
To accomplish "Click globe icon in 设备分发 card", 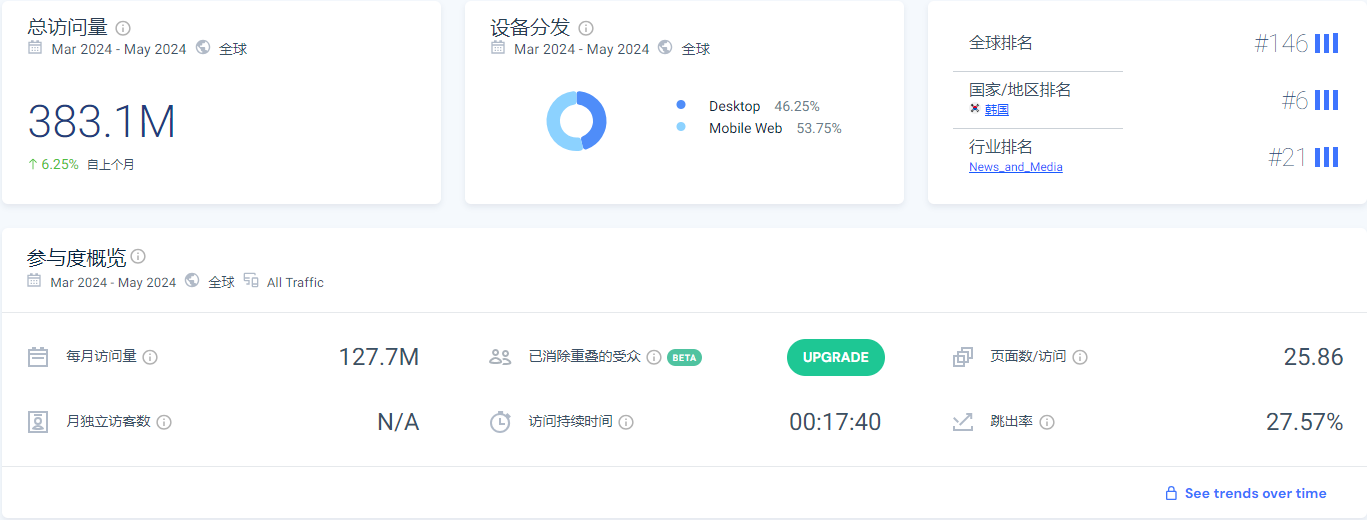I will tap(666, 47).
